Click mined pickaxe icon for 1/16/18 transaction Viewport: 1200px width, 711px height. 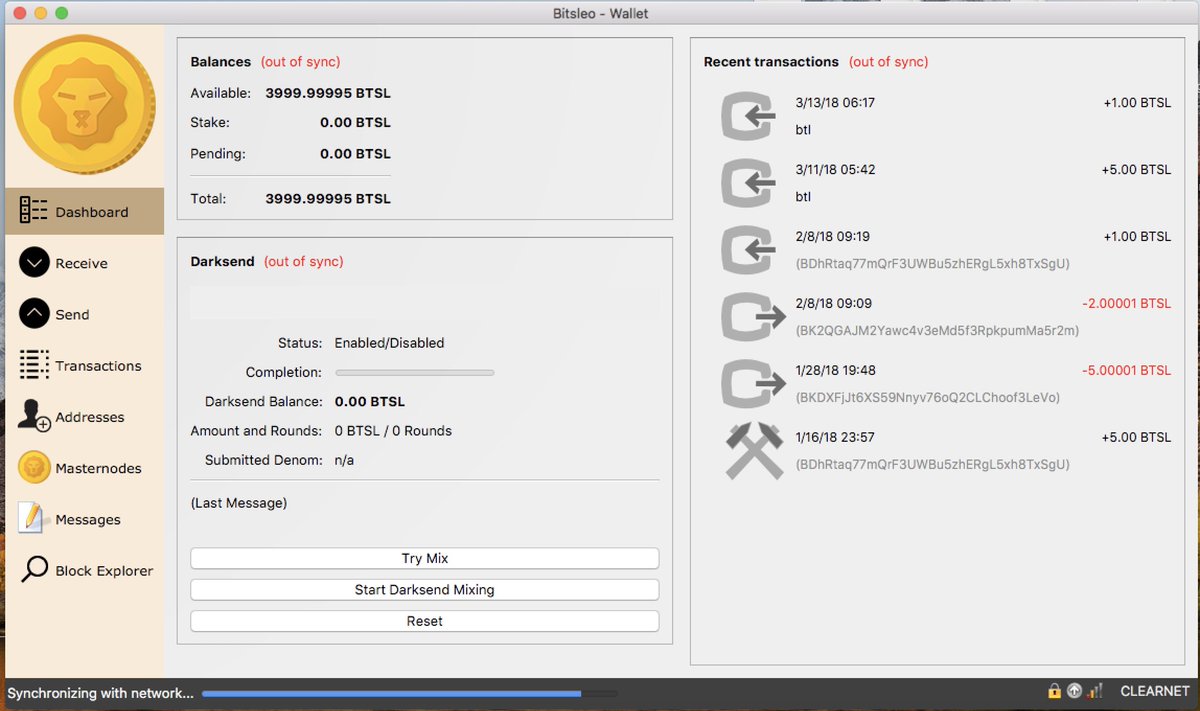[x=752, y=451]
